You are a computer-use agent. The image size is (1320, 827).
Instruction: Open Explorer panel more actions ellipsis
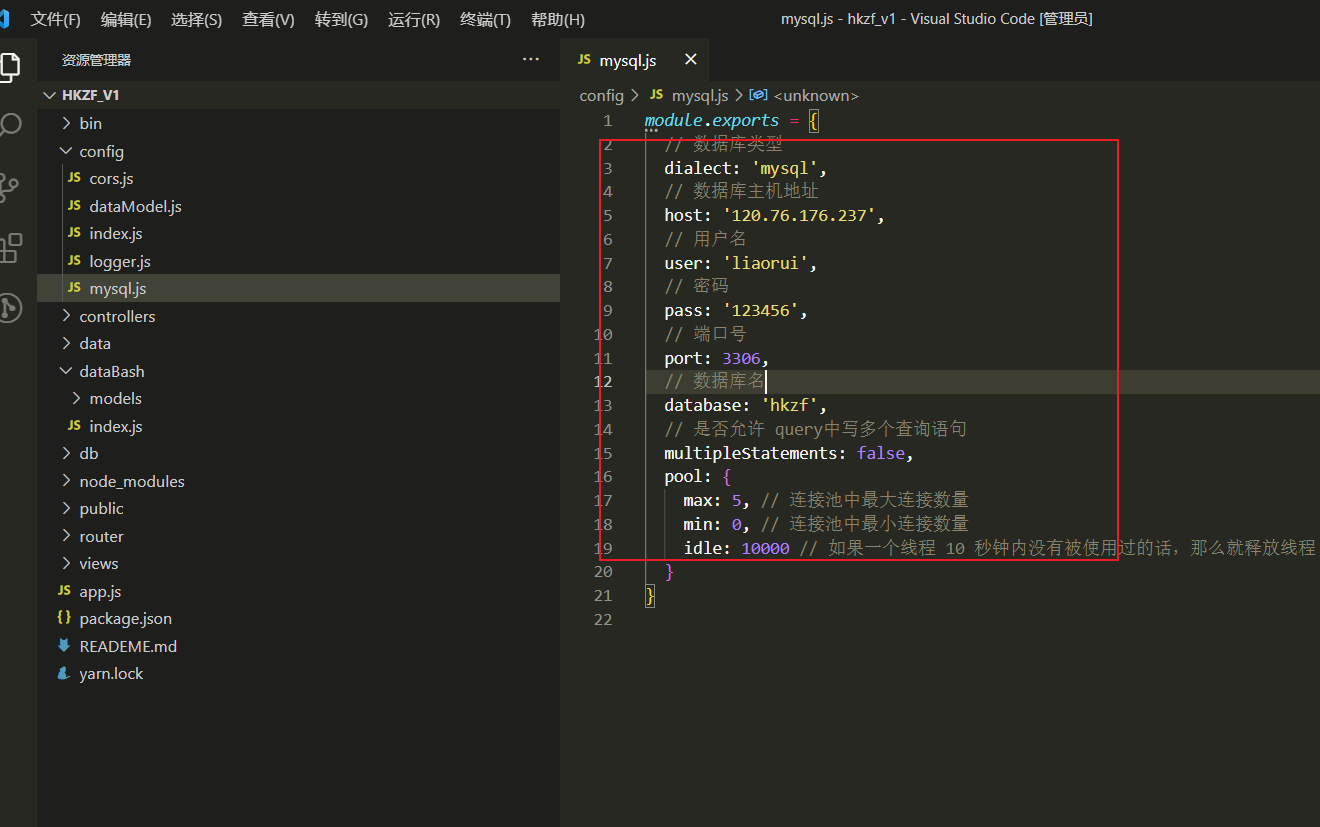click(x=531, y=60)
